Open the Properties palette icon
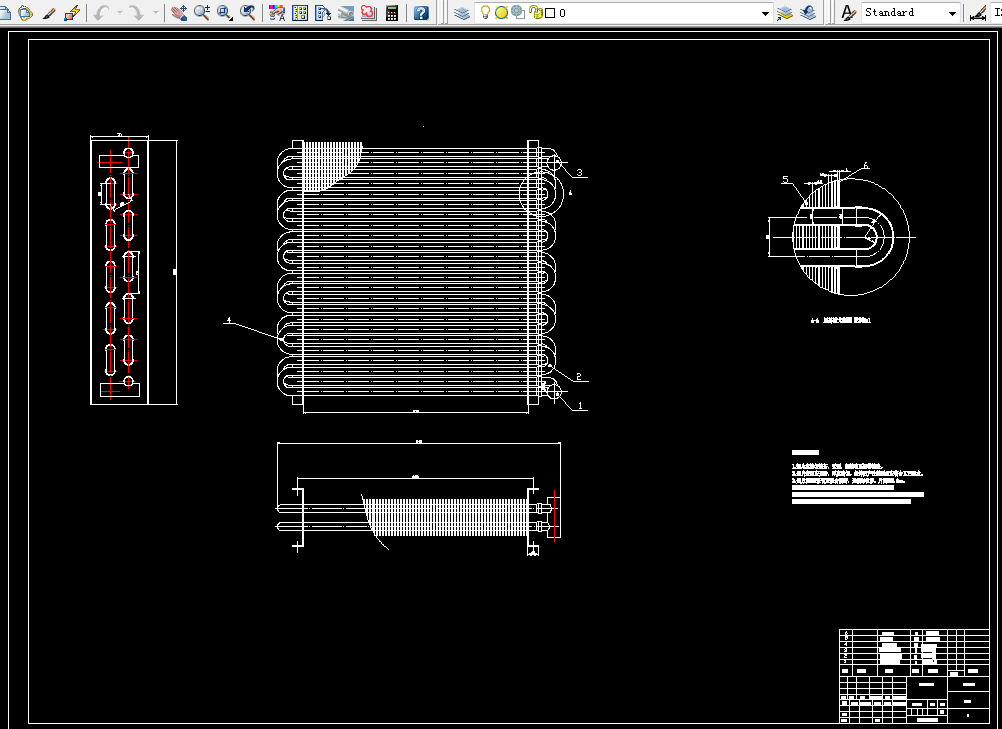The width and height of the screenshot is (1002, 729). coord(277,13)
